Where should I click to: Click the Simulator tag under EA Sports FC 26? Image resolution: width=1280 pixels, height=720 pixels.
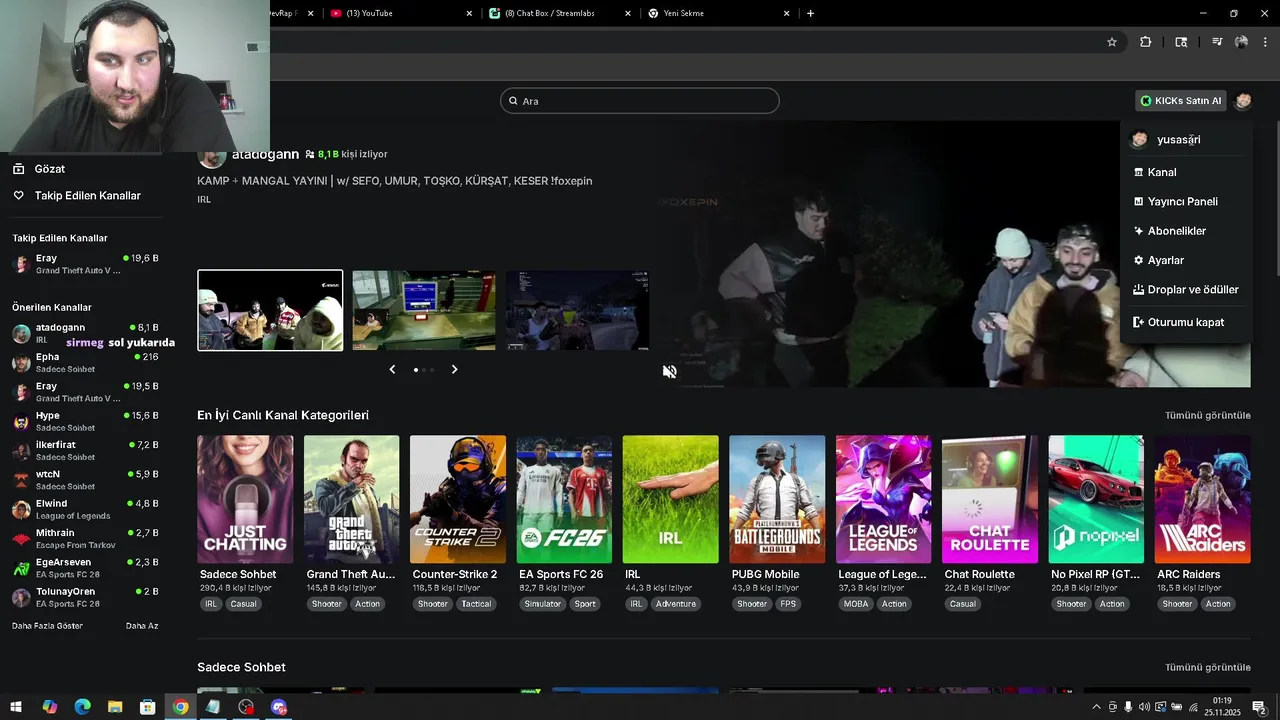coord(543,604)
